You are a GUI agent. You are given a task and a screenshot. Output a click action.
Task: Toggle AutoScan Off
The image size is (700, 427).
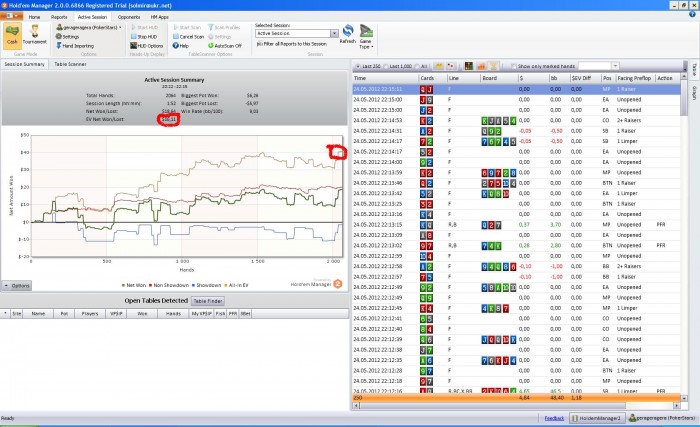[225, 46]
